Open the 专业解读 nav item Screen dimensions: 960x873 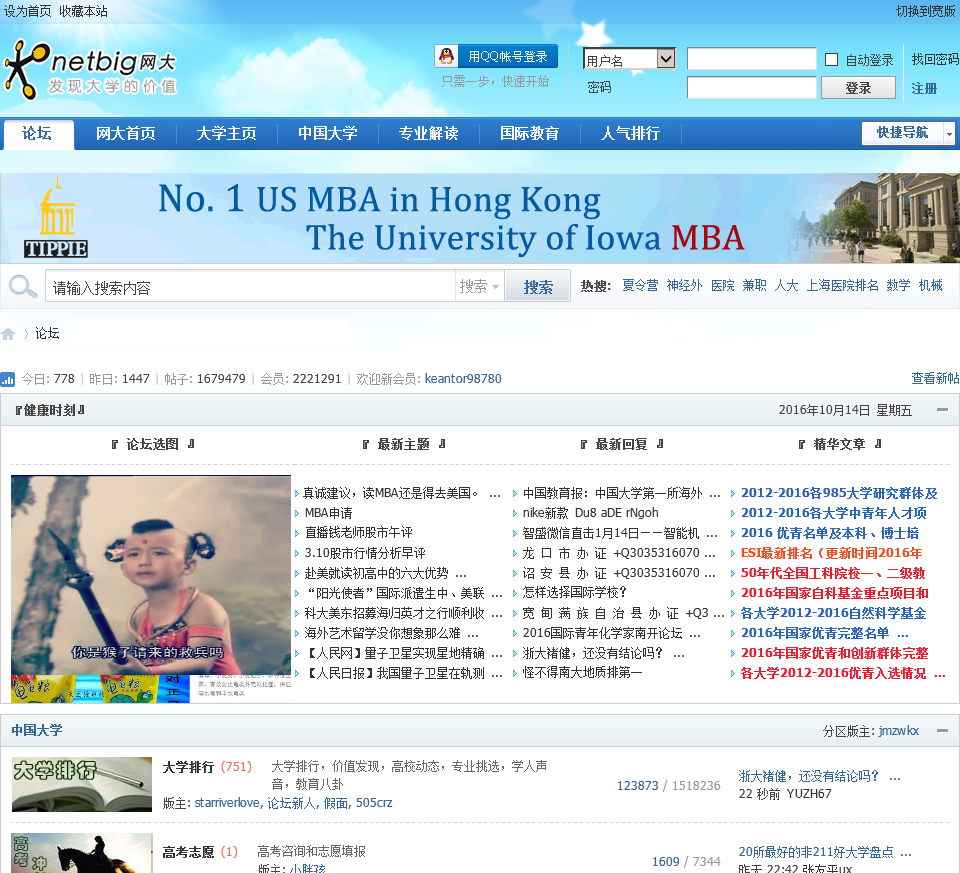click(429, 133)
